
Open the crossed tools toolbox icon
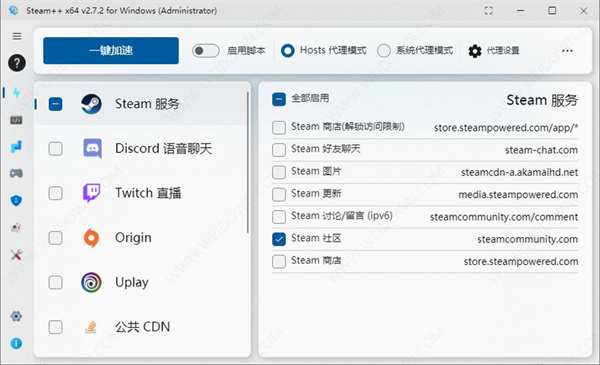click(x=16, y=255)
